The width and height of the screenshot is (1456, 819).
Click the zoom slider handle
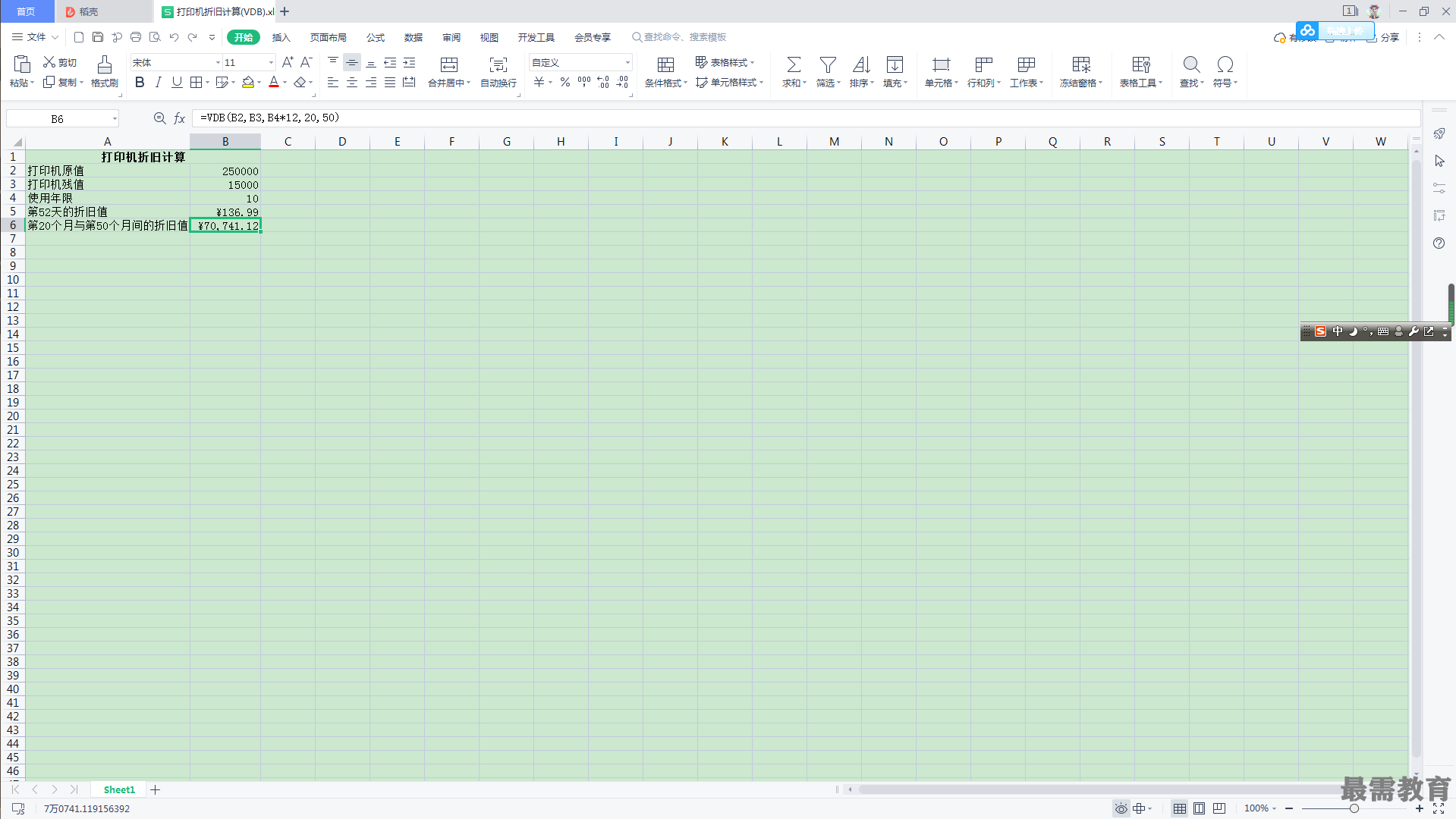[x=1354, y=808]
